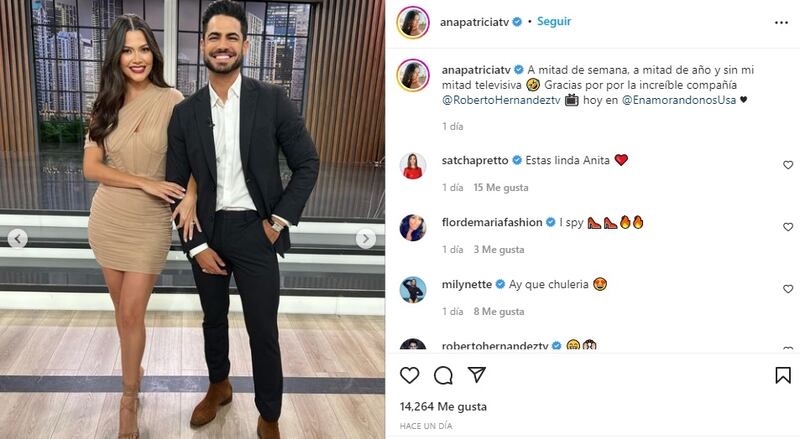View satchapretto's profile avatar

click(x=413, y=166)
